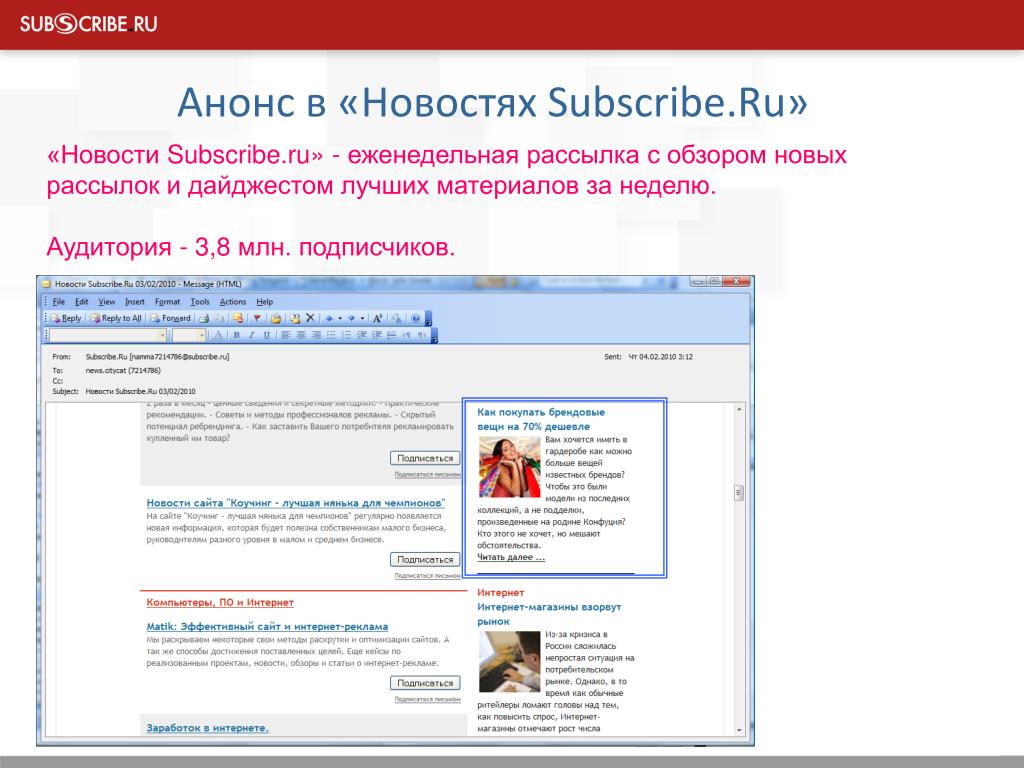Click the Find related icon before Help
1024x768 pixels.
396,319
